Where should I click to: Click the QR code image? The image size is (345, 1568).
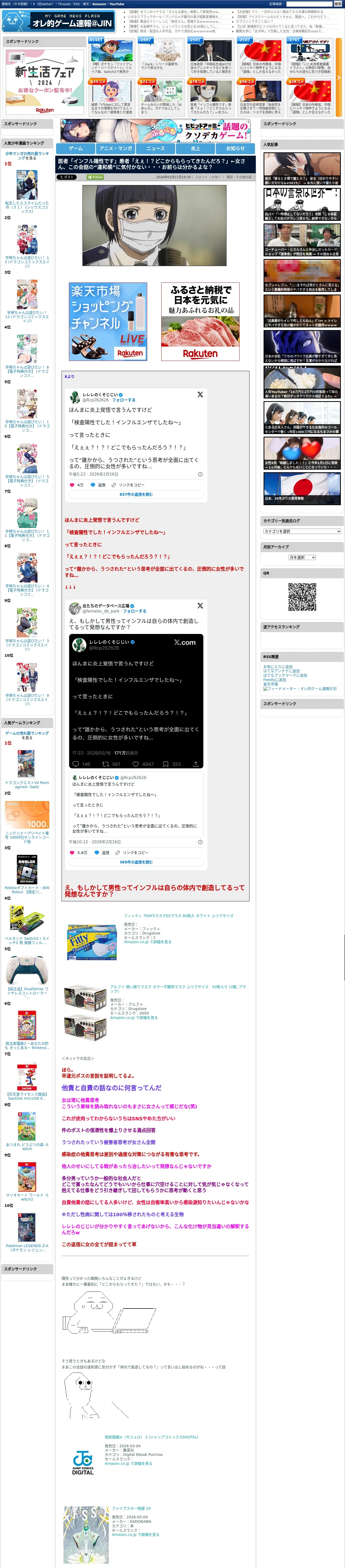tap(302, 597)
